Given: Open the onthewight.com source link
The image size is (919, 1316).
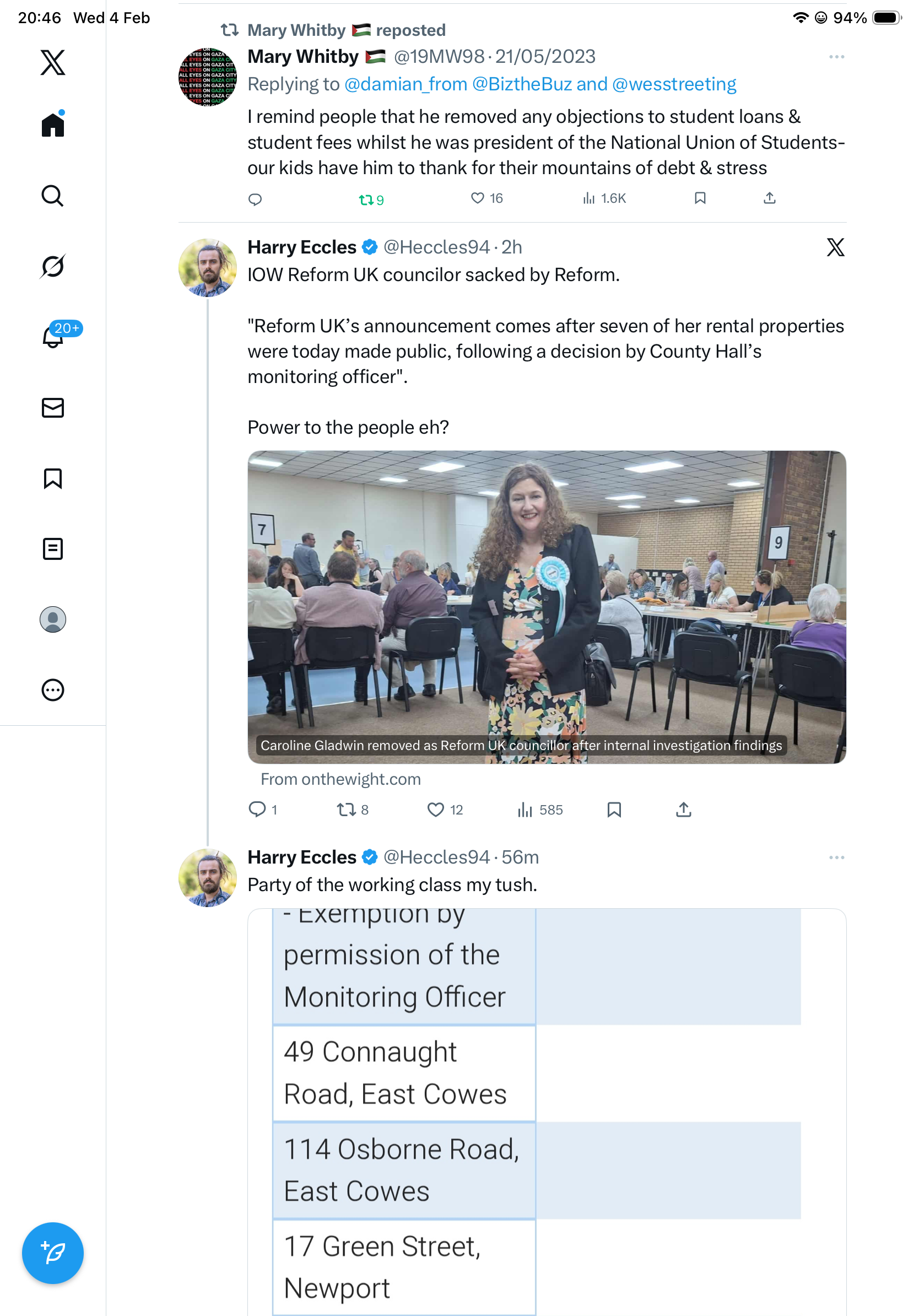Looking at the screenshot, I should coord(340,779).
